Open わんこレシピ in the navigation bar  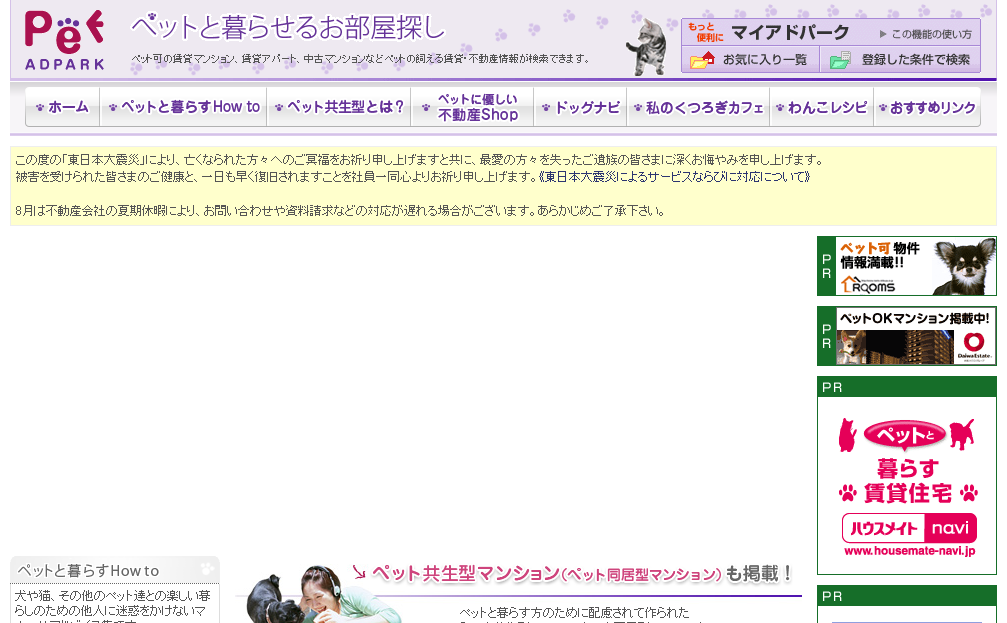coord(821,107)
